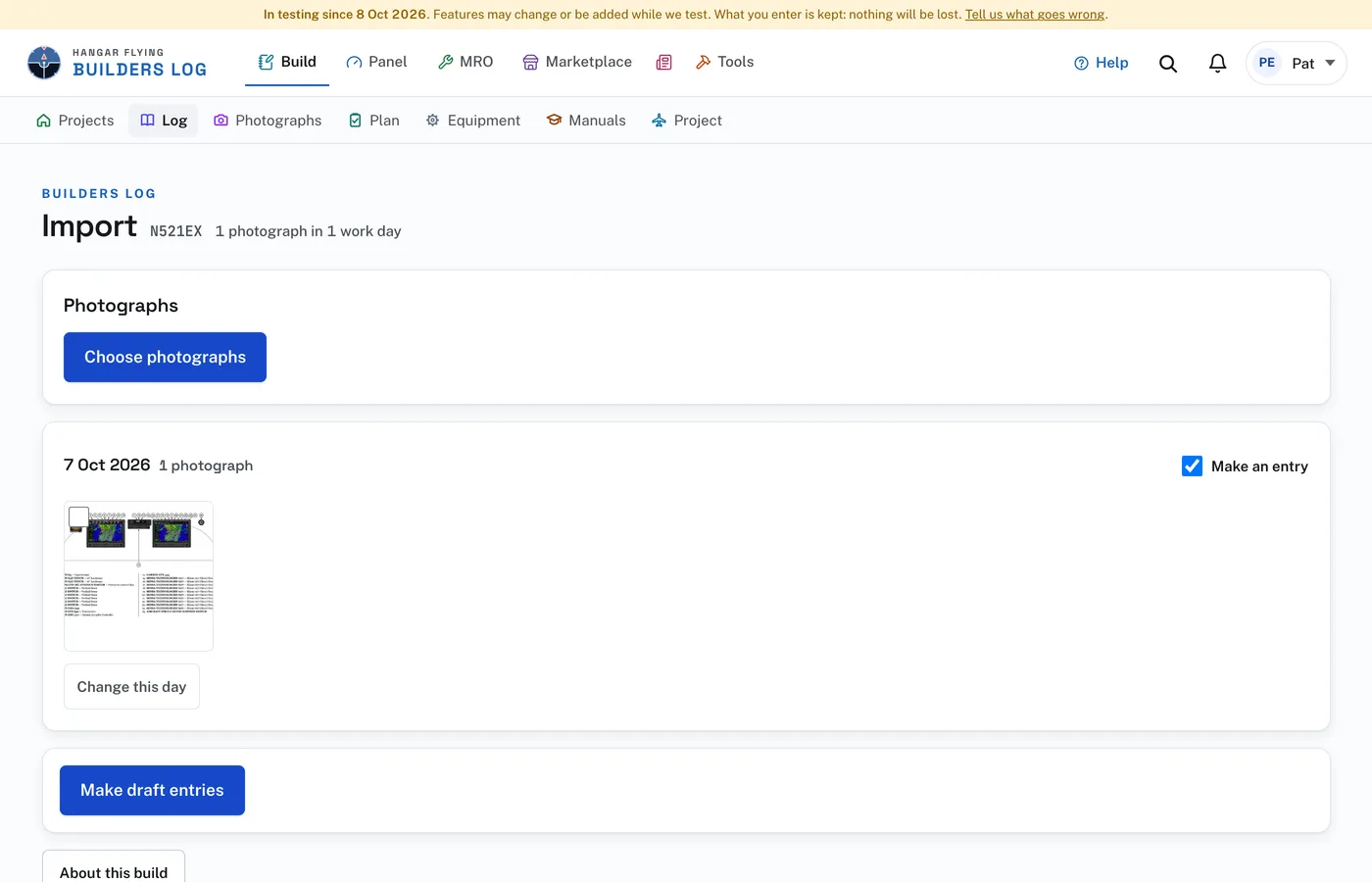Image resolution: width=1372 pixels, height=882 pixels.
Task: Select the Log sub-navigation item
Action: (x=164, y=121)
